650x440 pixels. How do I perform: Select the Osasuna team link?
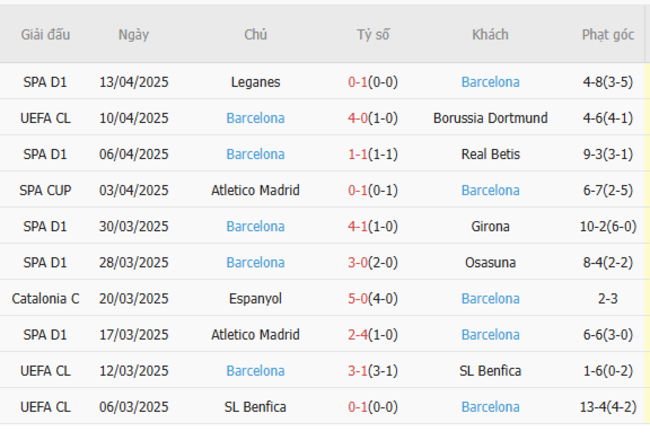(x=490, y=262)
